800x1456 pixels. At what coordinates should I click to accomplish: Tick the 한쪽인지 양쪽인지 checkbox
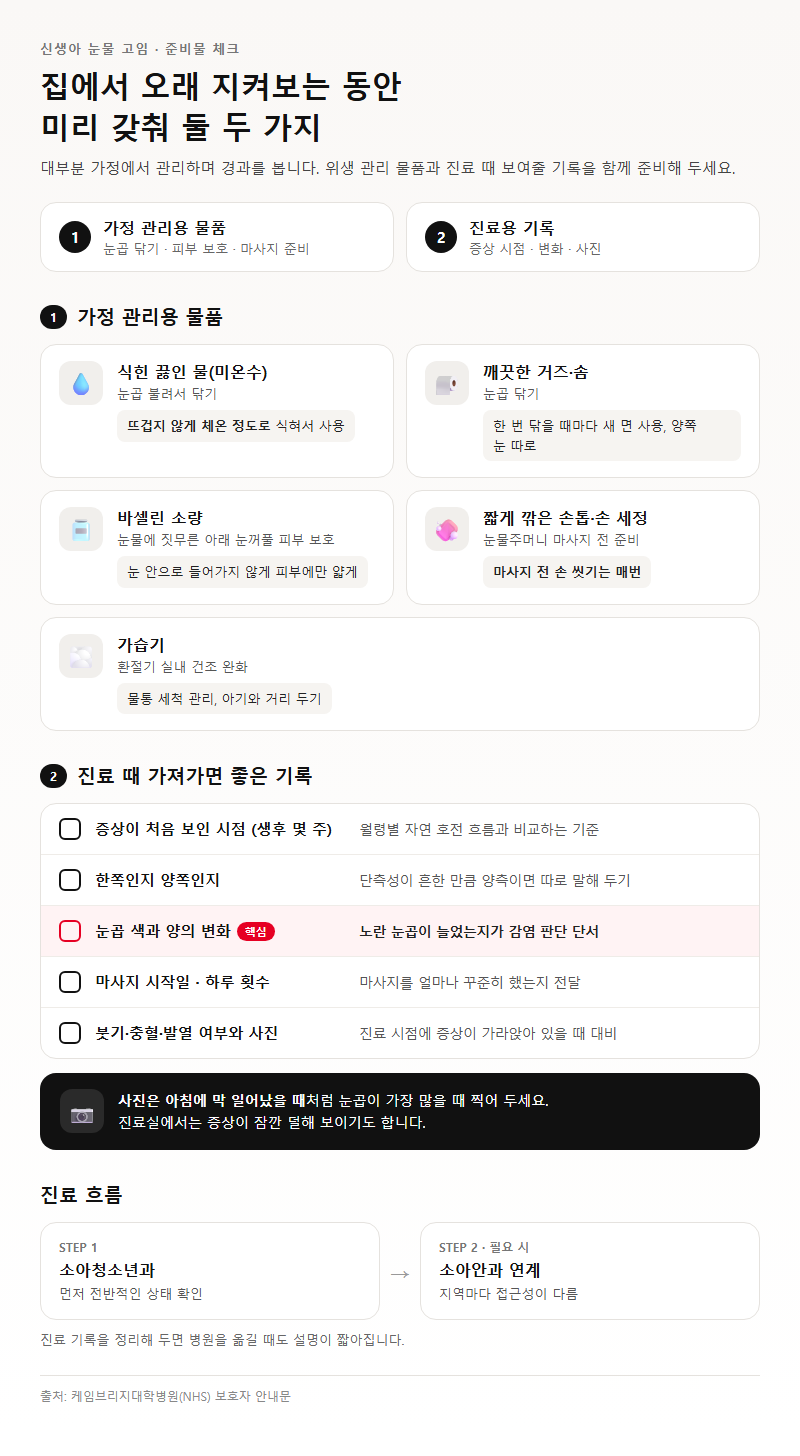[70, 880]
